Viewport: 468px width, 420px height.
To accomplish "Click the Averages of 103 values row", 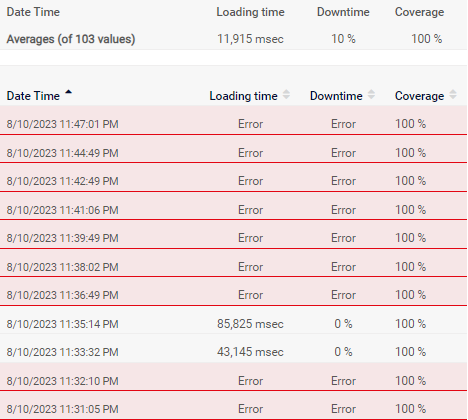I will click(x=233, y=39).
